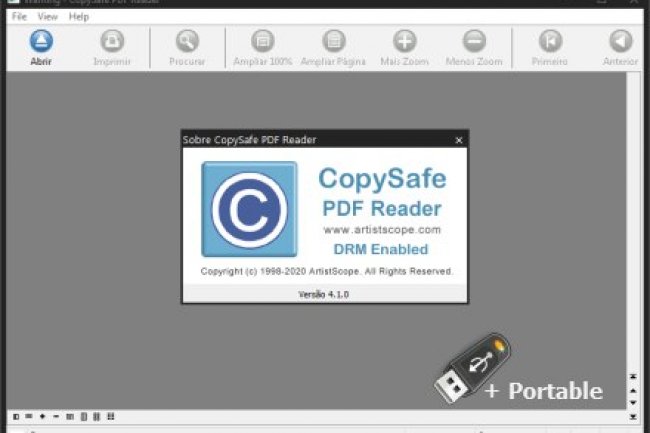650x433 pixels.
Task: Open the Help menu
Action: pyautogui.click(x=79, y=17)
